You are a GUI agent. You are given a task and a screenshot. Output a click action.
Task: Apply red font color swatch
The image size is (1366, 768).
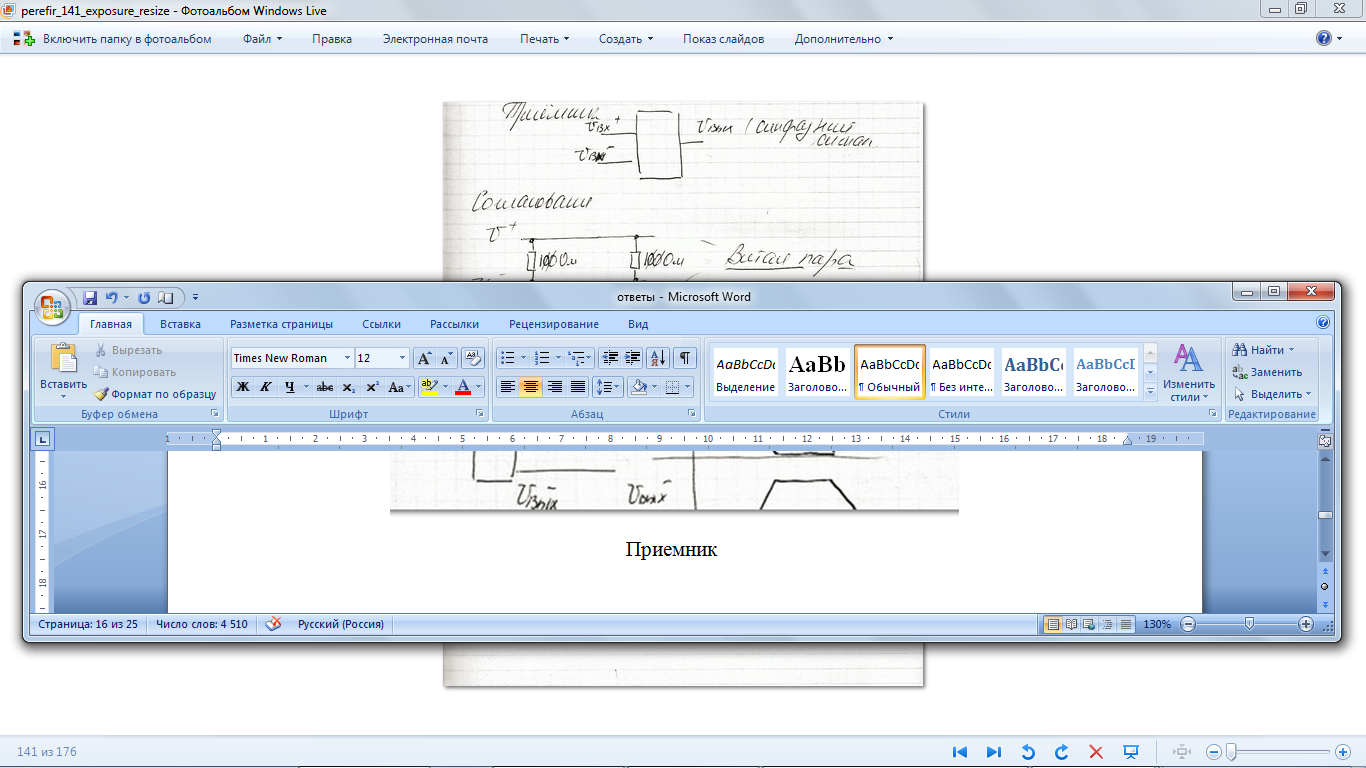[x=463, y=387]
